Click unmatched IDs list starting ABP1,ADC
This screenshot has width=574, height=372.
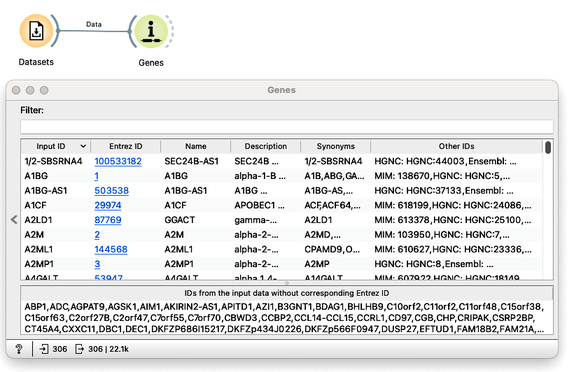coord(287,318)
